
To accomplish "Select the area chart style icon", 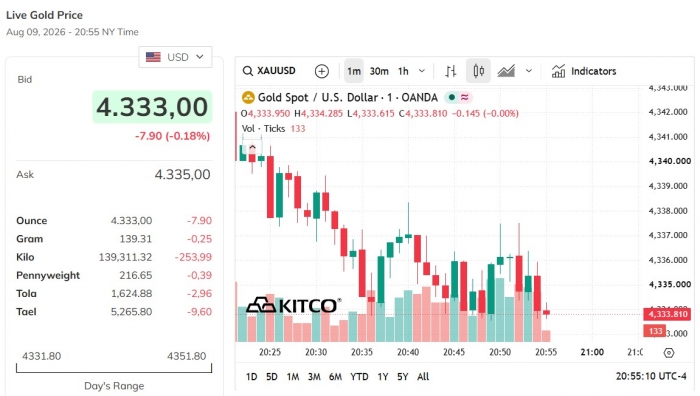I will [506, 71].
